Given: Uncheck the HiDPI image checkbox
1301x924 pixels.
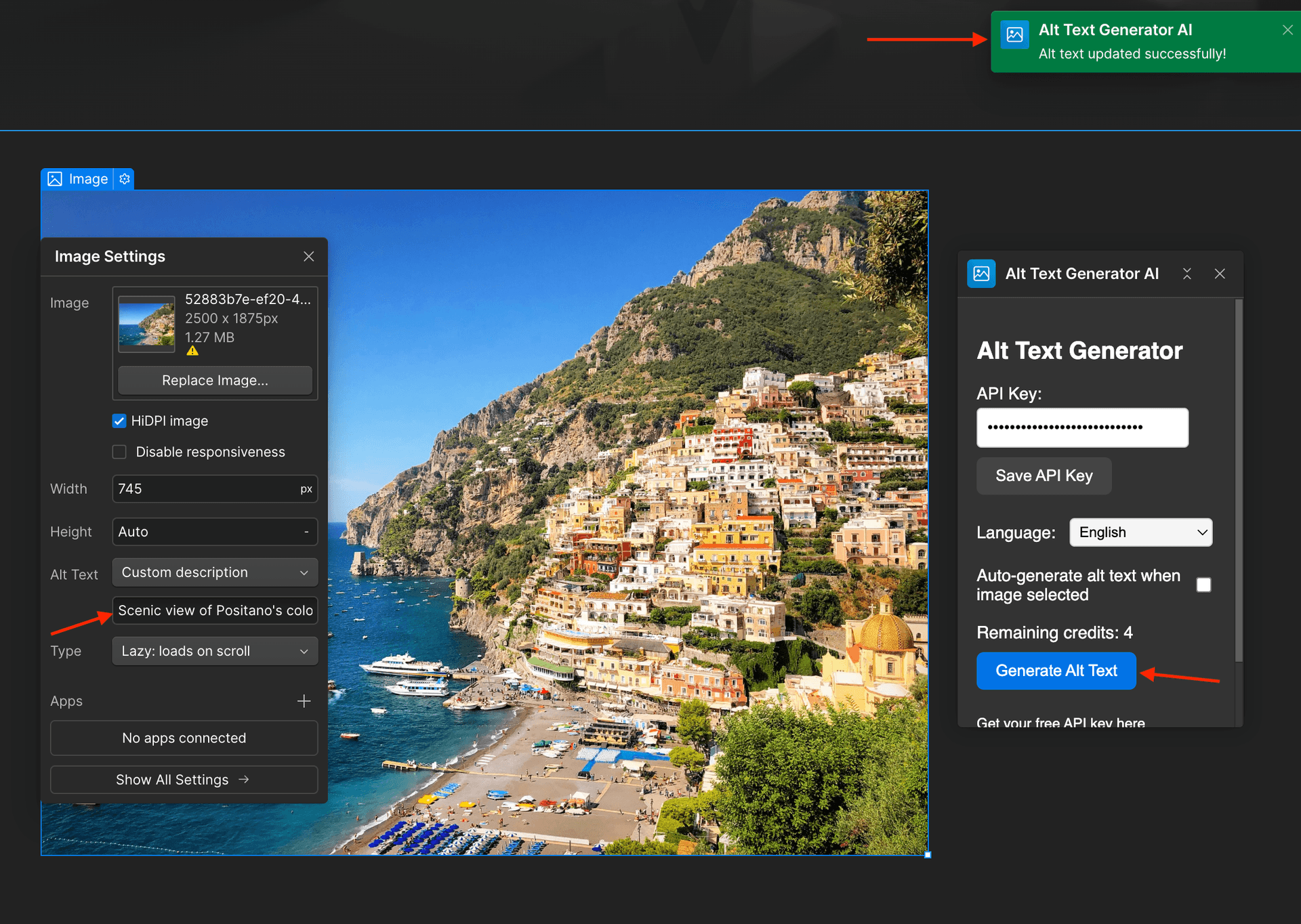Looking at the screenshot, I should point(119,421).
